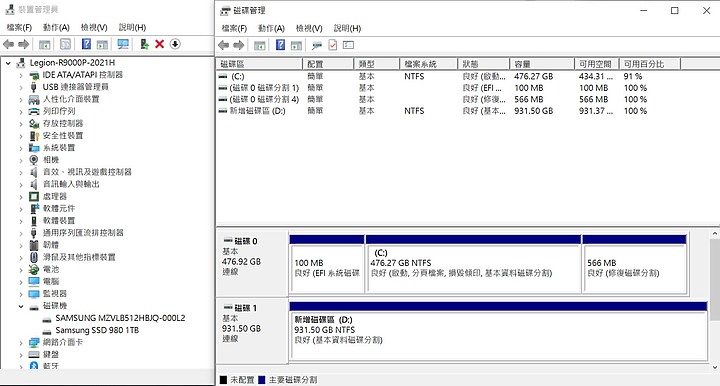
Task: Open 檔案(F) menu in Device Manager
Action: 19,28
